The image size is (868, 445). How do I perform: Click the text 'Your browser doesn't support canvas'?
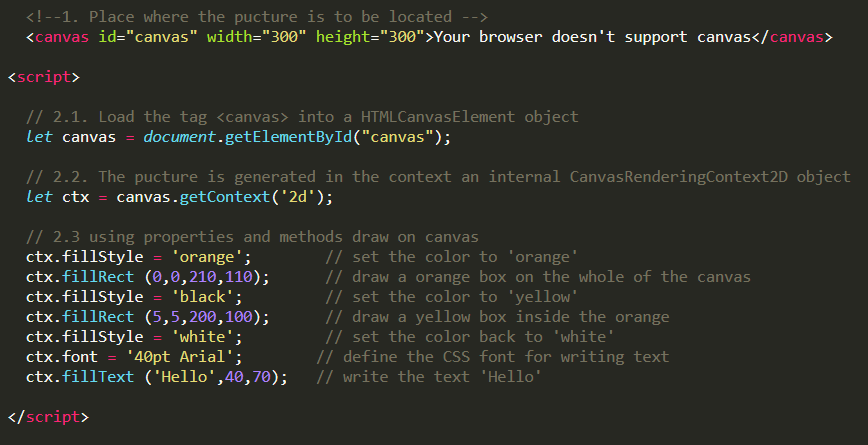[592, 37]
